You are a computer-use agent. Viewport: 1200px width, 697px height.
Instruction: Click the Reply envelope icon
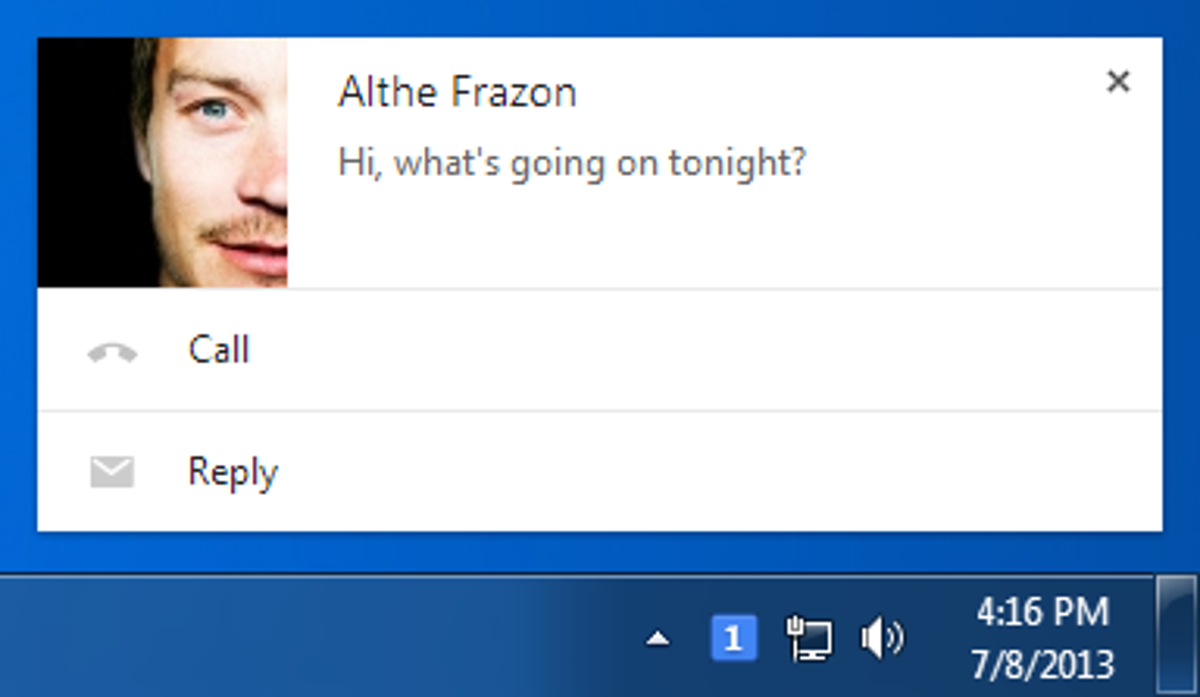tap(113, 471)
